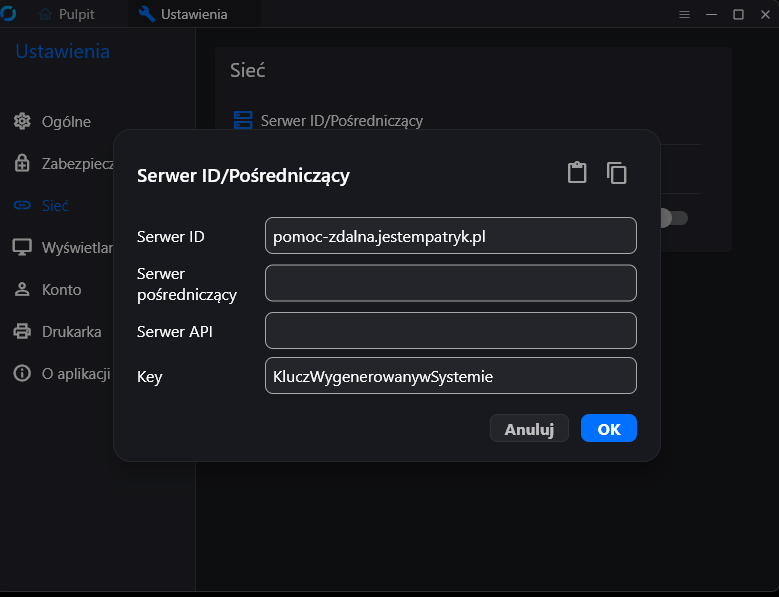This screenshot has height=597, width=779.
Task: Open O aplikacji info icon
Action: 22,374
